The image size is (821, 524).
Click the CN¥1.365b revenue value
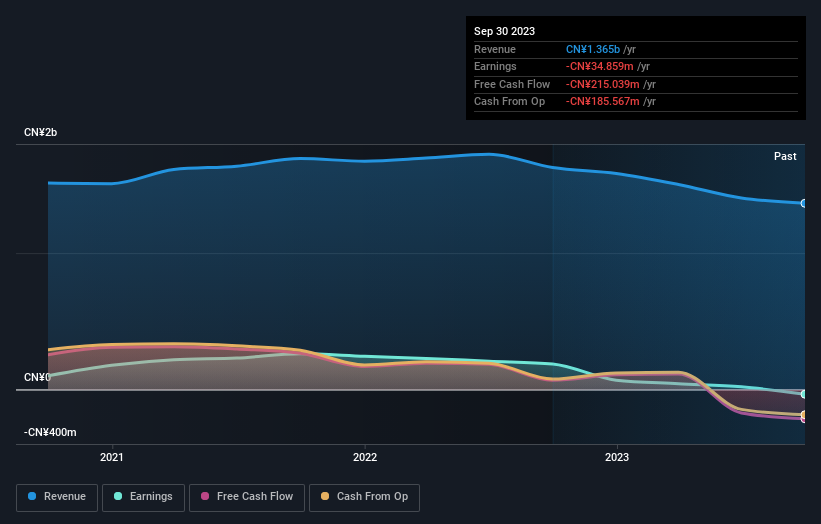(x=593, y=49)
